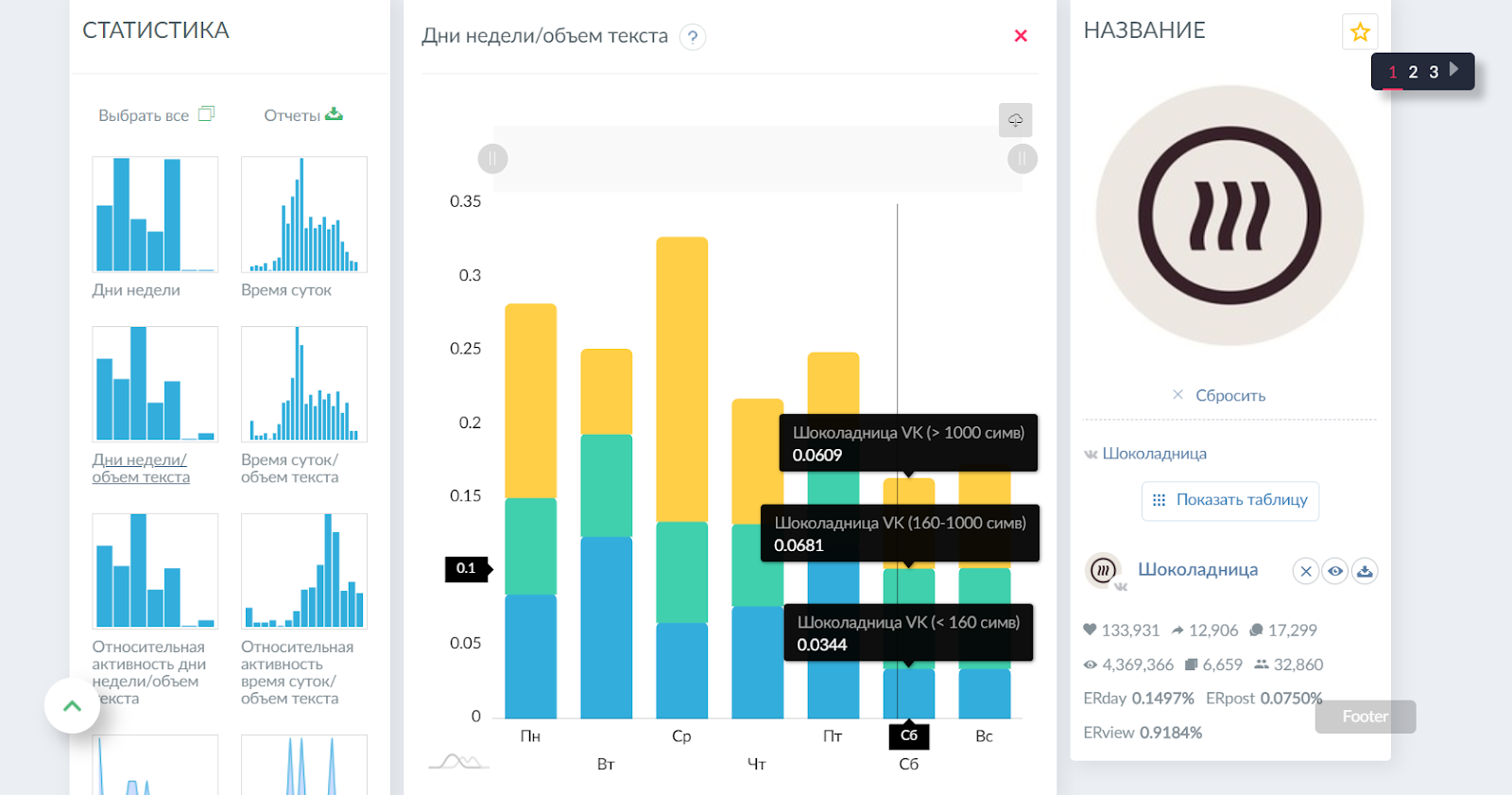Remove Шоколадница with the round X icon
This screenshot has height=795, width=1512.
[x=1305, y=571]
